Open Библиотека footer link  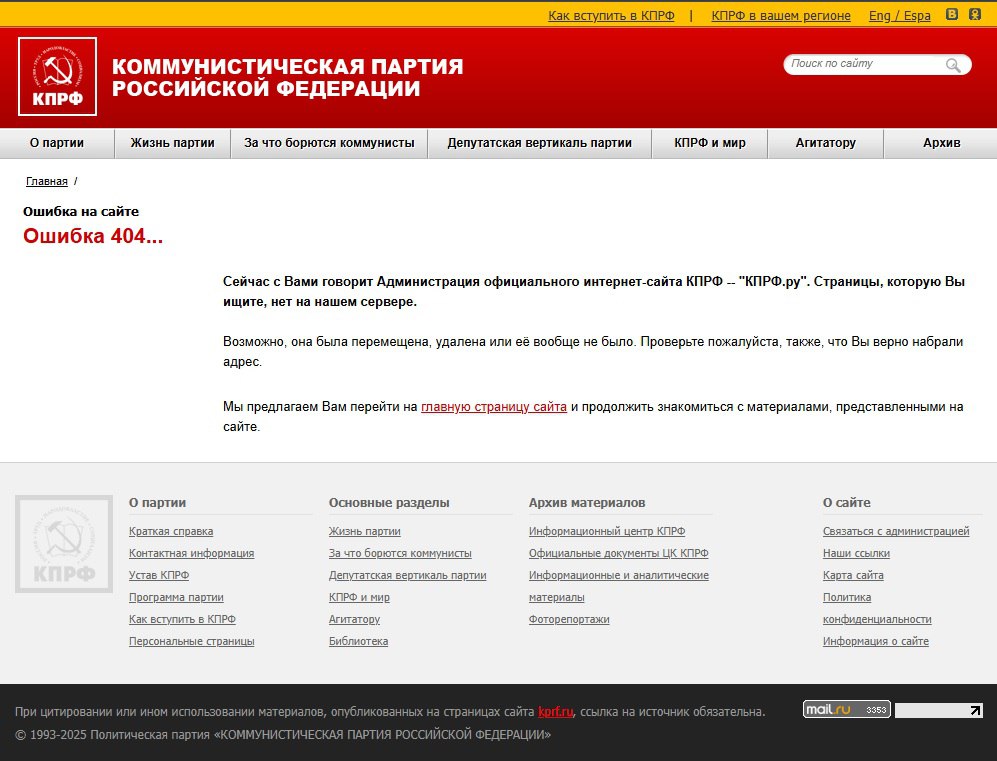(x=358, y=641)
